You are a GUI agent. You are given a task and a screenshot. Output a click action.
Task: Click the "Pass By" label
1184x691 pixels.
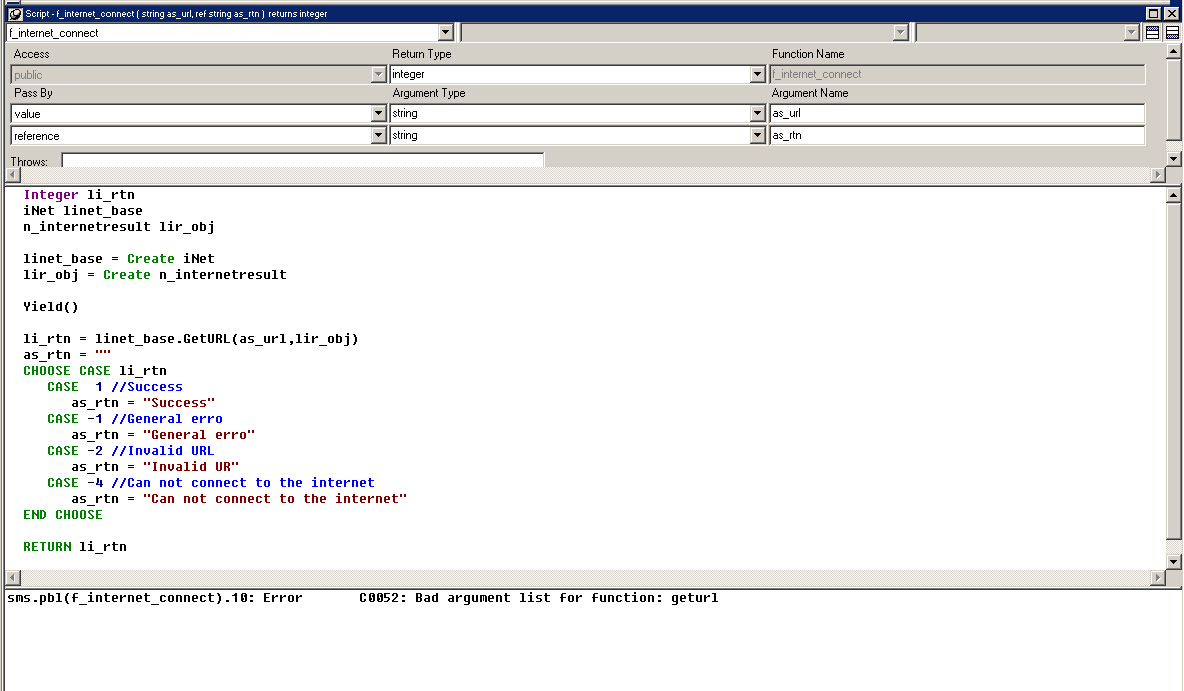[33, 93]
